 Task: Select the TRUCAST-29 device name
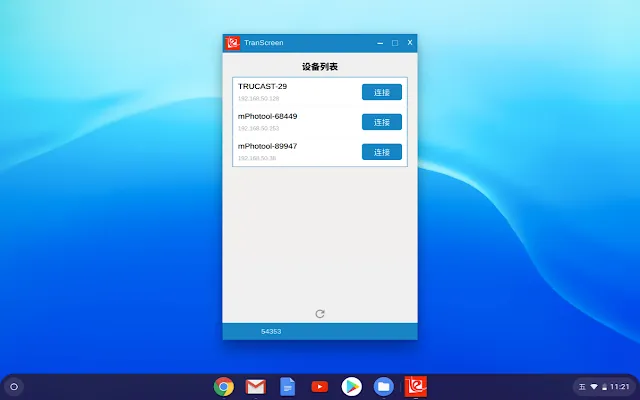tap(262, 86)
